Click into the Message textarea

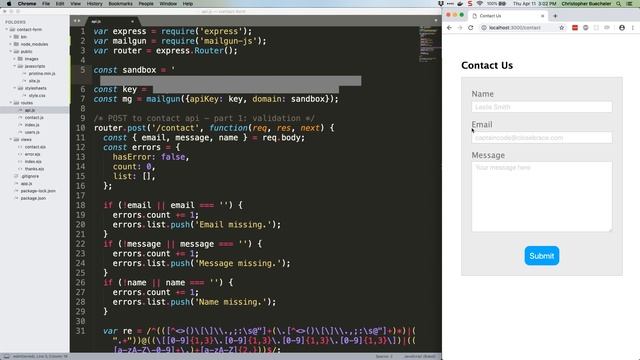542,197
